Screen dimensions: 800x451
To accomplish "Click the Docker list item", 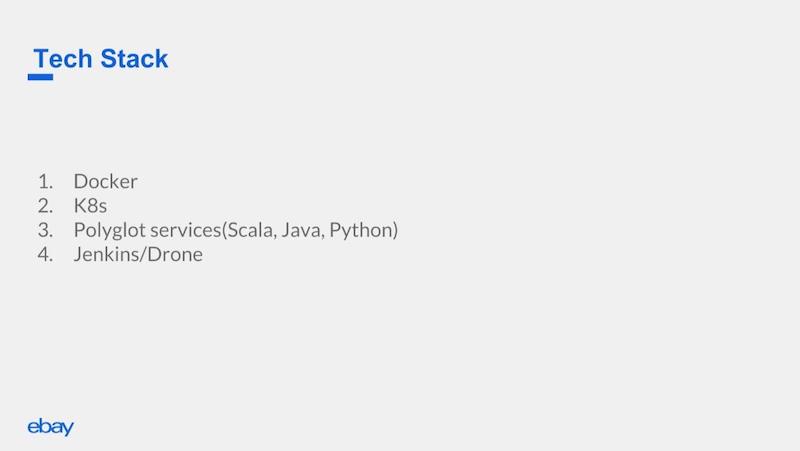I will coord(106,182).
